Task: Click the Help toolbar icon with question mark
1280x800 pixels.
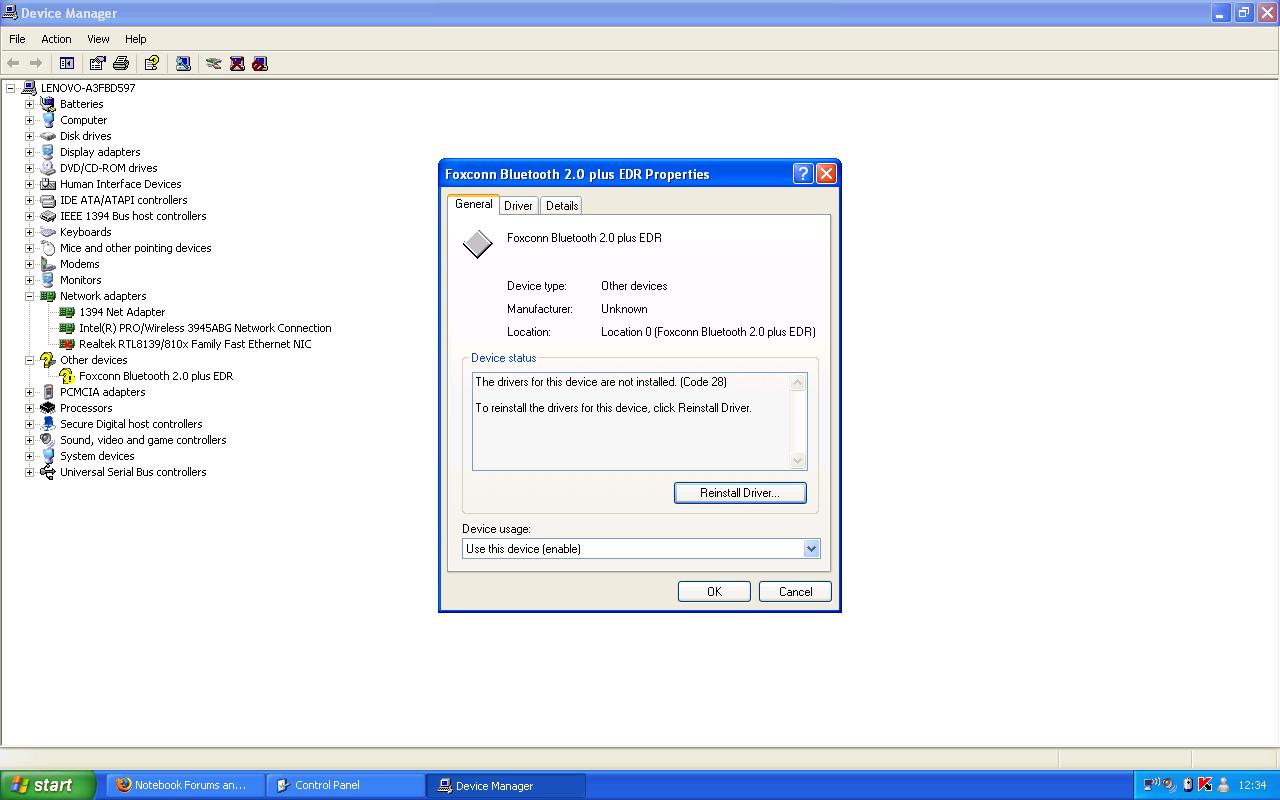Action: pos(152,63)
